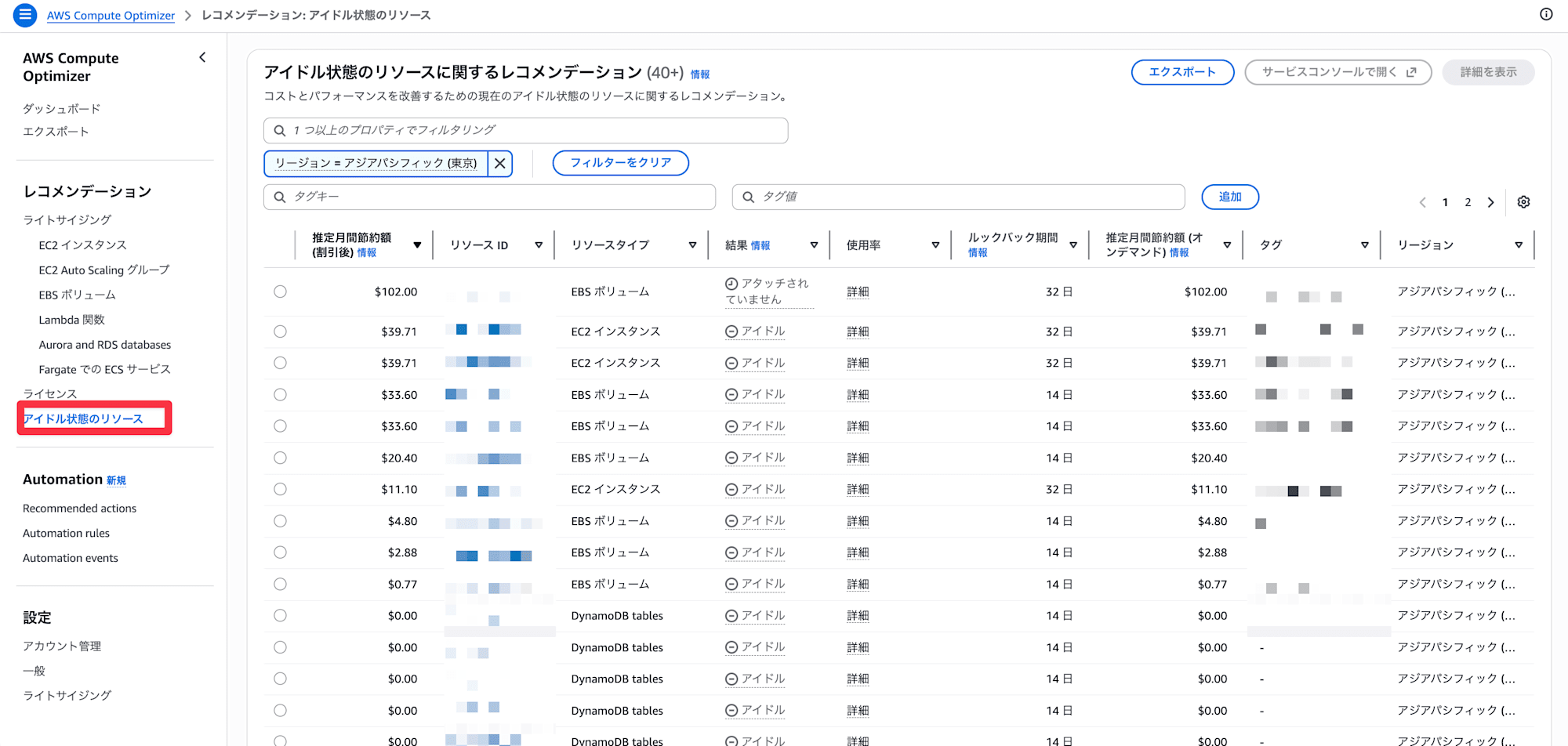Viewport: 1568px width, 746px height.
Task: Open Fargate での ECS サービス recommendations
Action: coord(105,369)
